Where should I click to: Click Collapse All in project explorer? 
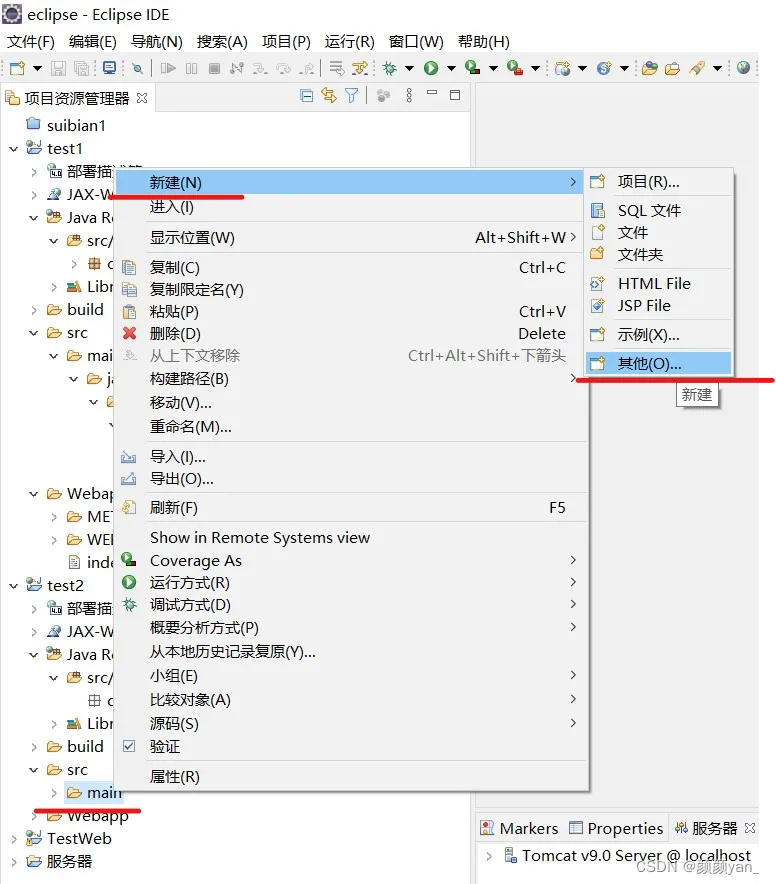point(307,96)
